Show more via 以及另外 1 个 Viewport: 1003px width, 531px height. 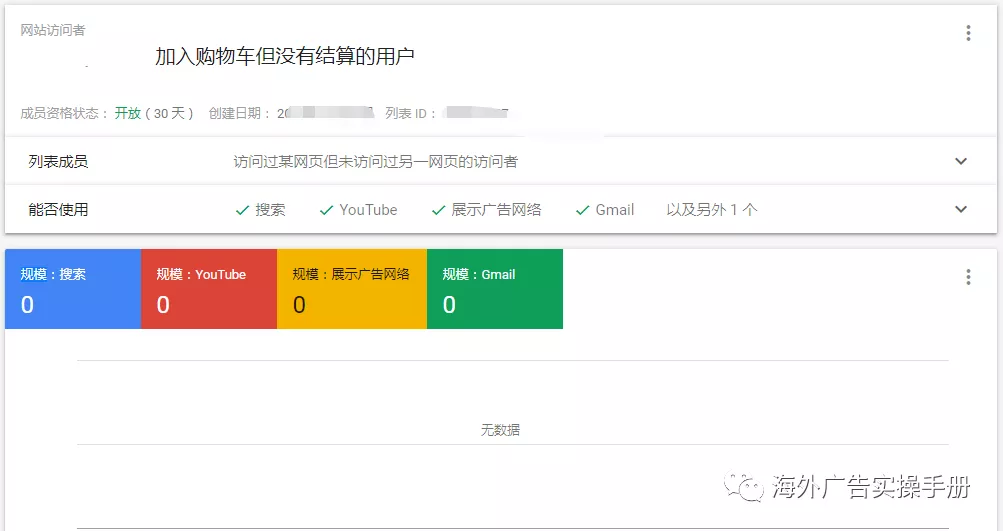pos(712,210)
